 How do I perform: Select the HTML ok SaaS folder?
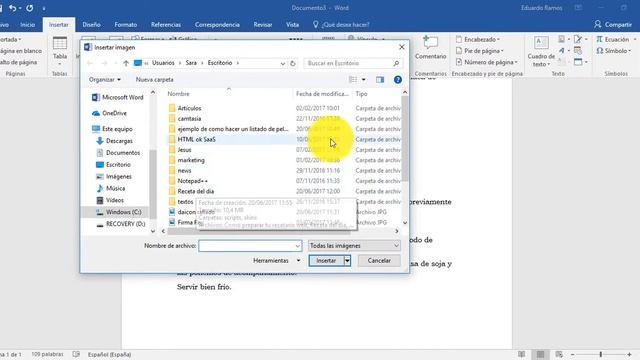coord(192,139)
